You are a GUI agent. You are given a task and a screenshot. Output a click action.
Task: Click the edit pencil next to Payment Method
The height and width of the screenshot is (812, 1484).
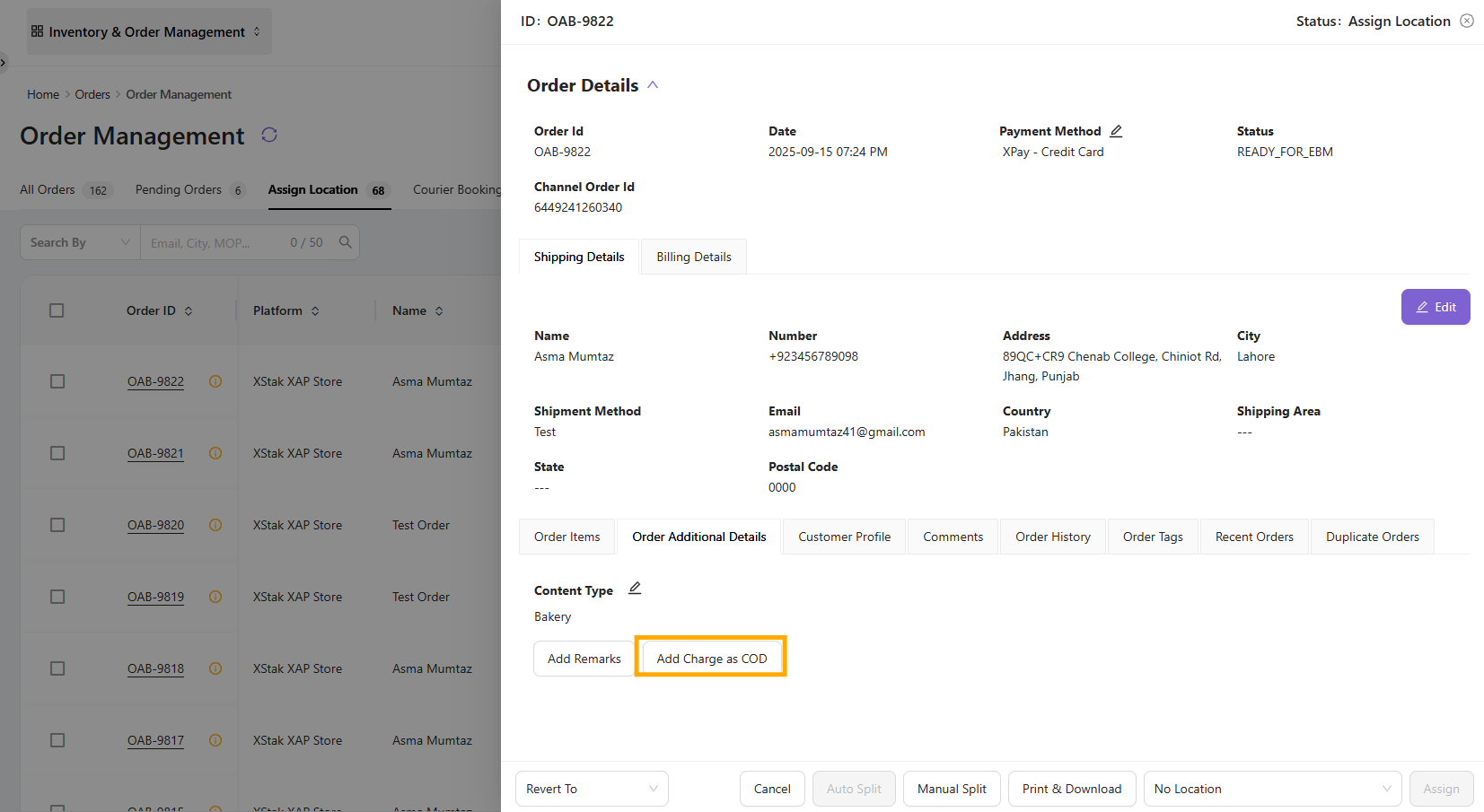coord(1116,131)
